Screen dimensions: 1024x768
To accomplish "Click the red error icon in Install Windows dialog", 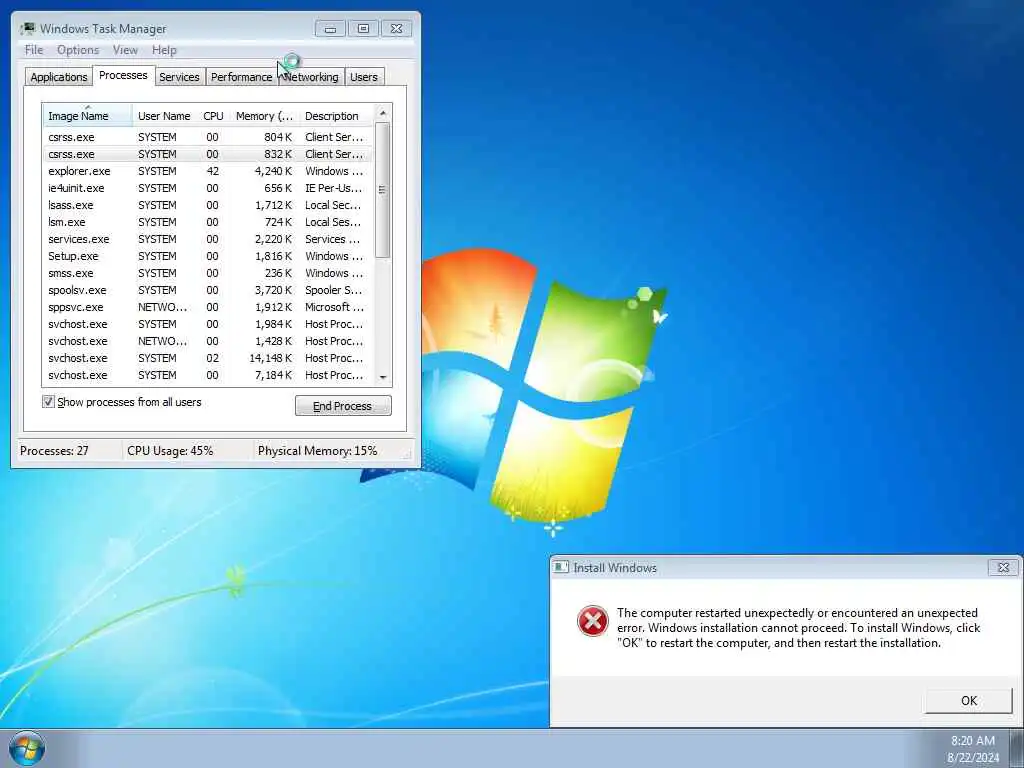I will pos(592,620).
